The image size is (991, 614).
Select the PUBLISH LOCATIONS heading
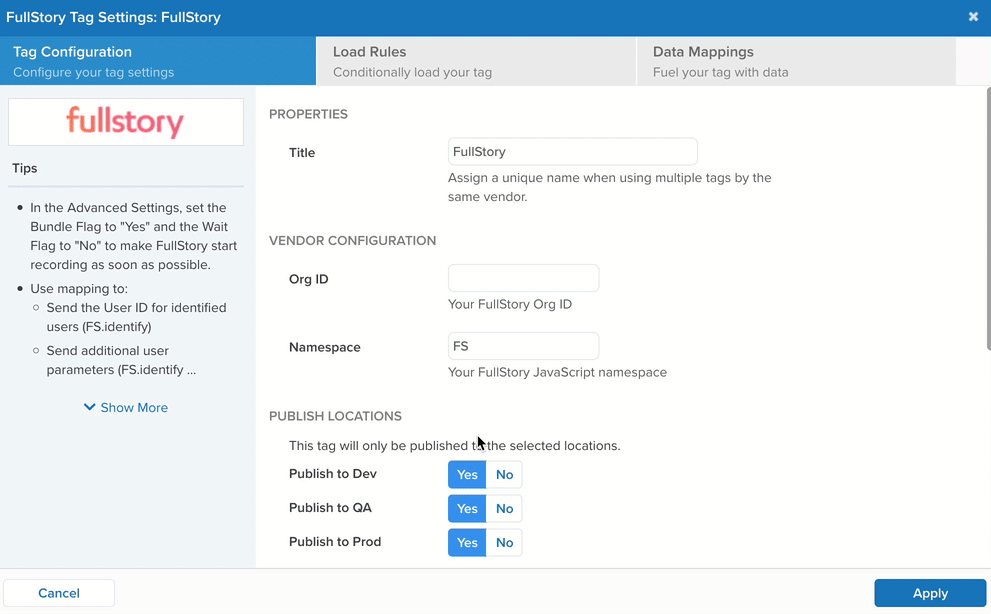[x=336, y=416]
